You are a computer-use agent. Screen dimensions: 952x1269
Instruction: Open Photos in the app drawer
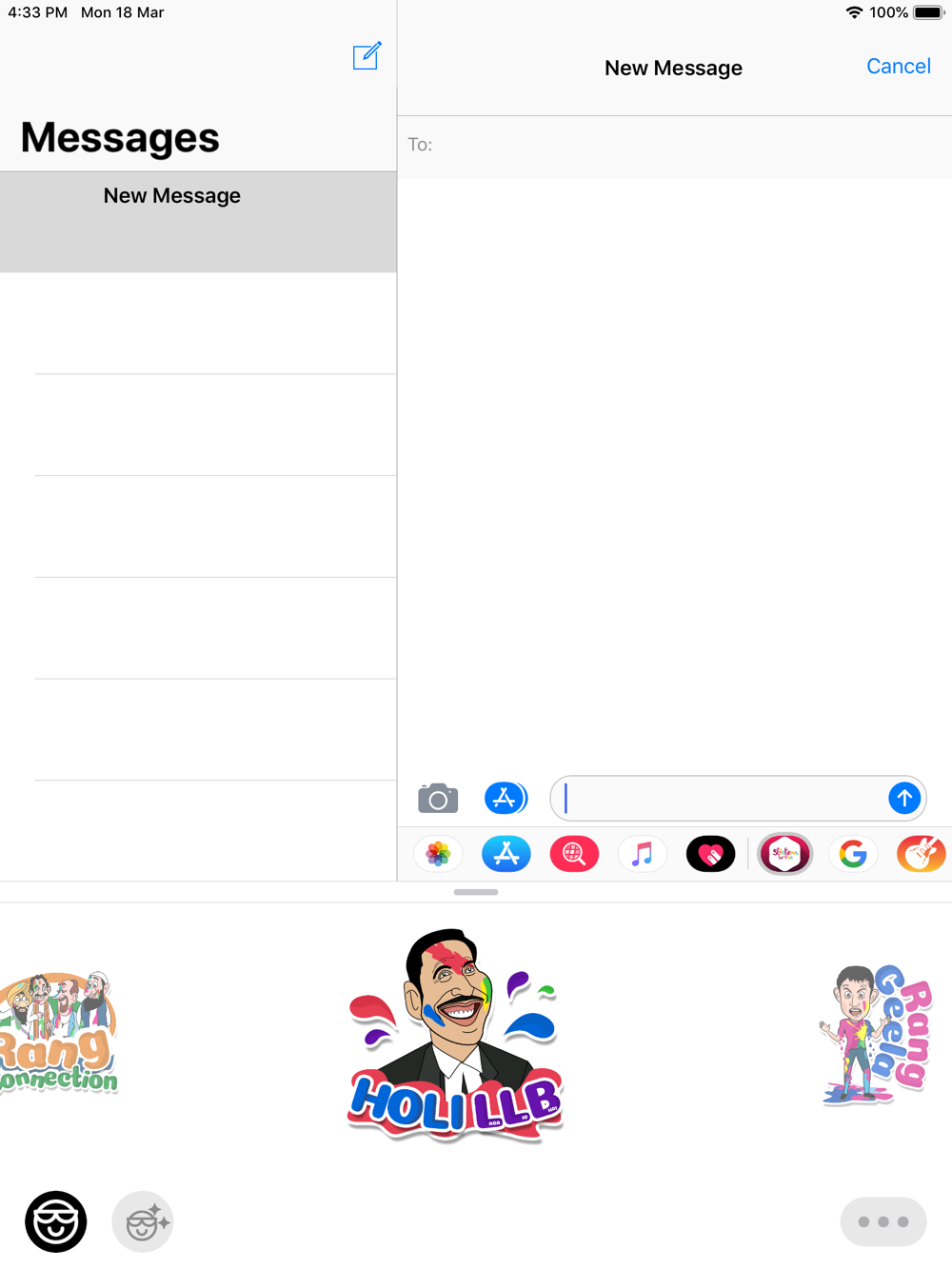pyautogui.click(x=438, y=854)
